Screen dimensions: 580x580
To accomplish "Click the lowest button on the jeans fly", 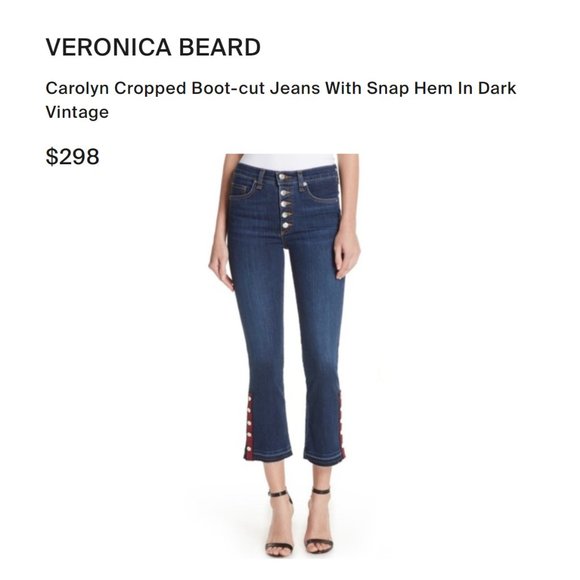I will (286, 225).
